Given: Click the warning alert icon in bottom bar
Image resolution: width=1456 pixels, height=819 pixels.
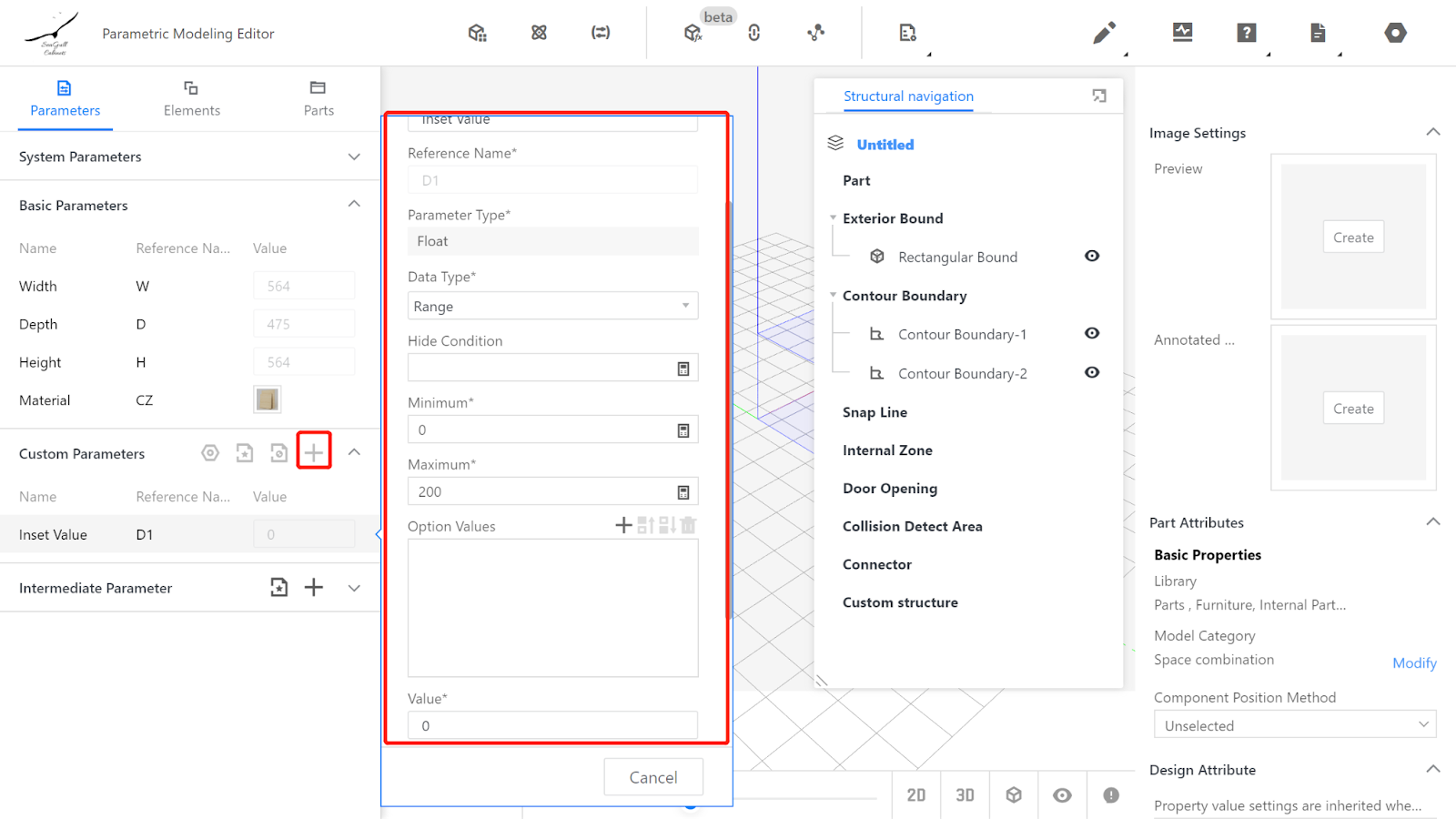Looking at the screenshot, I should coord(1111,795).
